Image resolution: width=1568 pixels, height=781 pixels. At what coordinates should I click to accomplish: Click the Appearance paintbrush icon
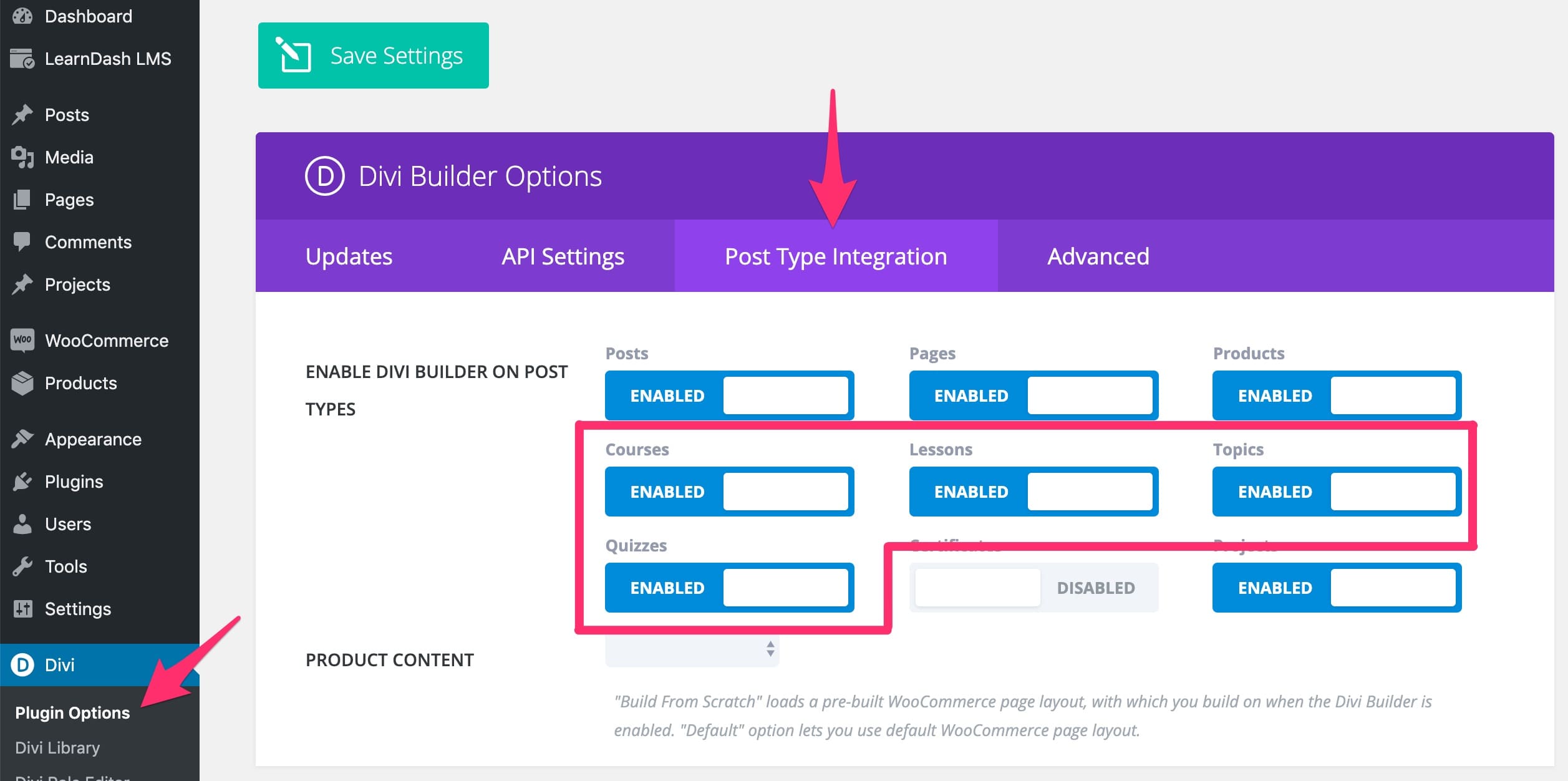(x=22, y=439)
